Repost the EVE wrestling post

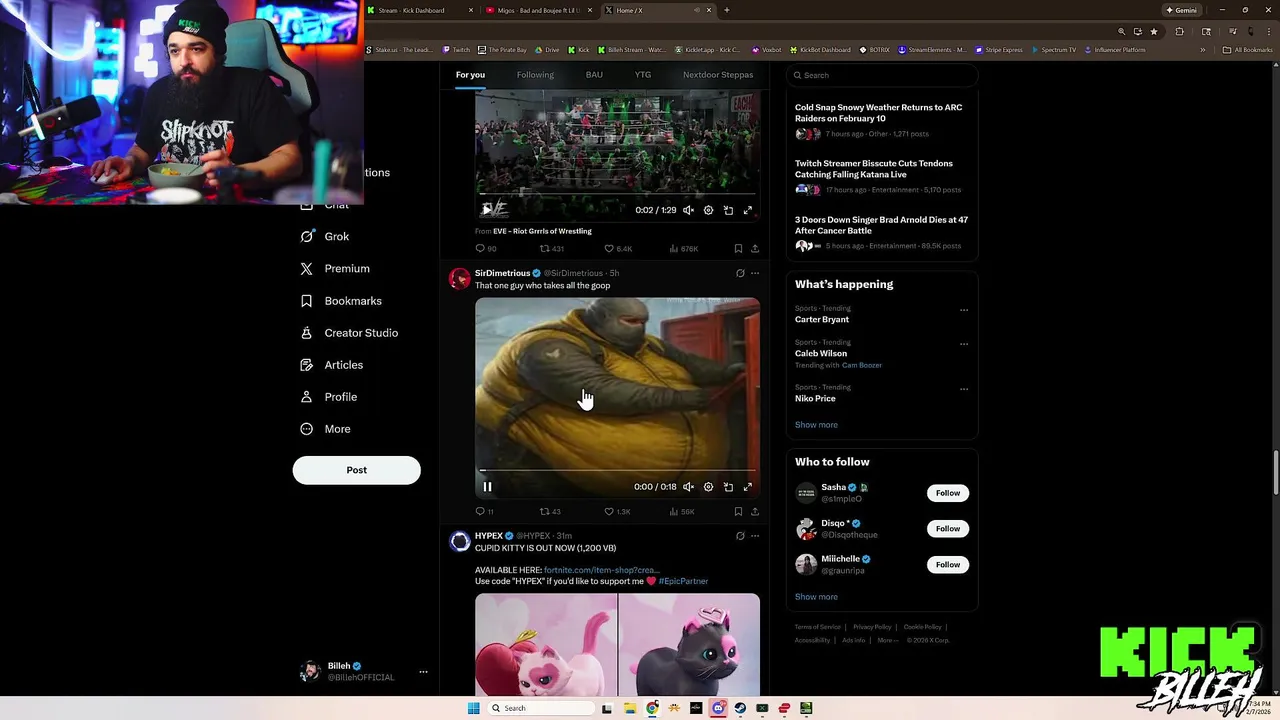pyautogui.click(x=552, y=249)
